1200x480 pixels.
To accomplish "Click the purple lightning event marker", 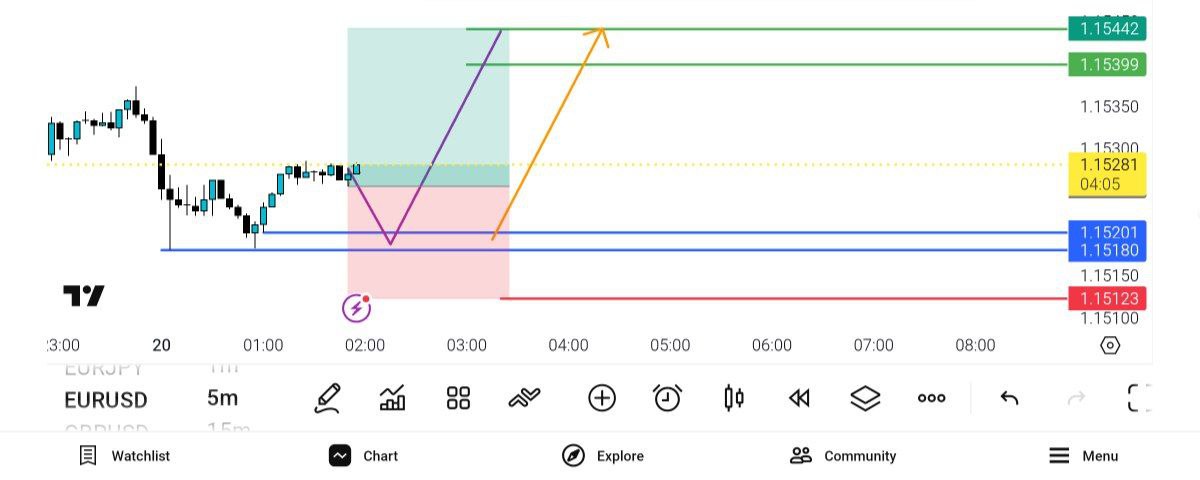I will [357, 308].
